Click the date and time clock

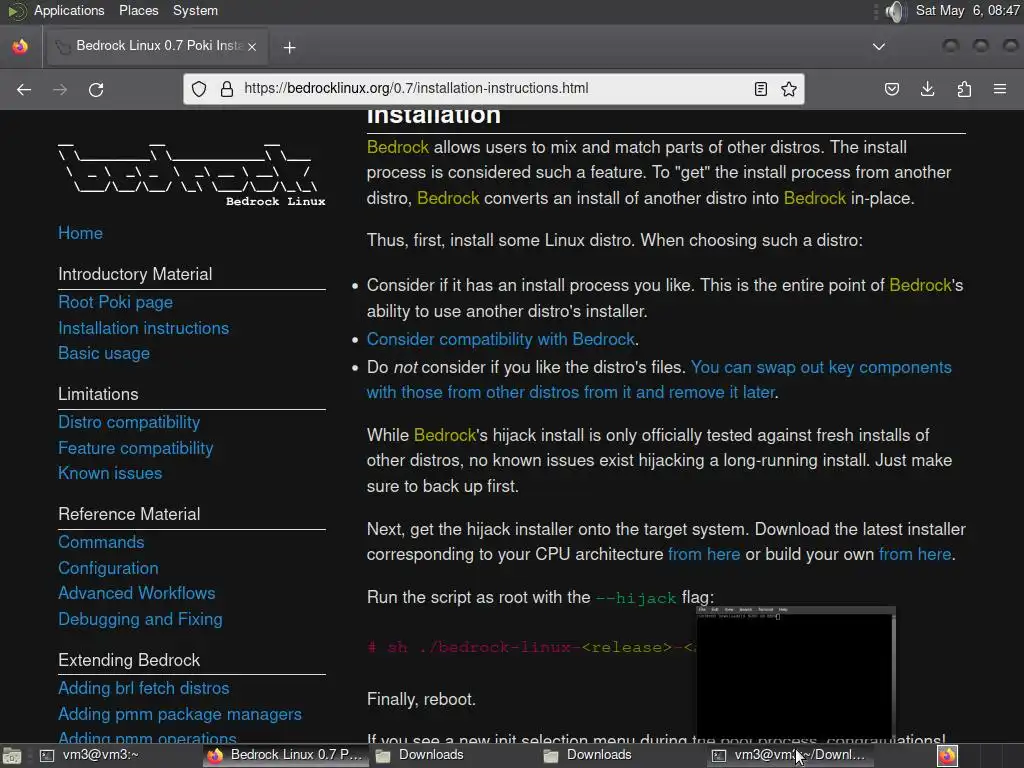[967, 10]
